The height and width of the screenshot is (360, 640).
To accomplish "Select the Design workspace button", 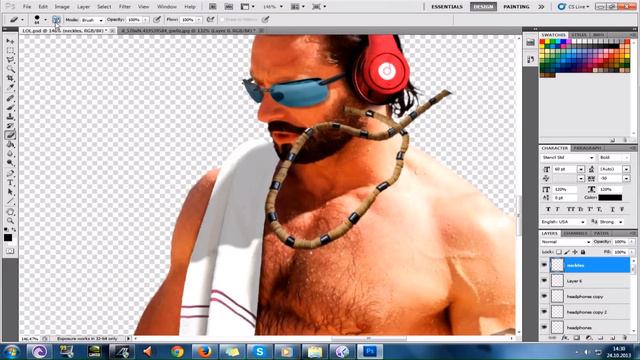I will [483, 7].
